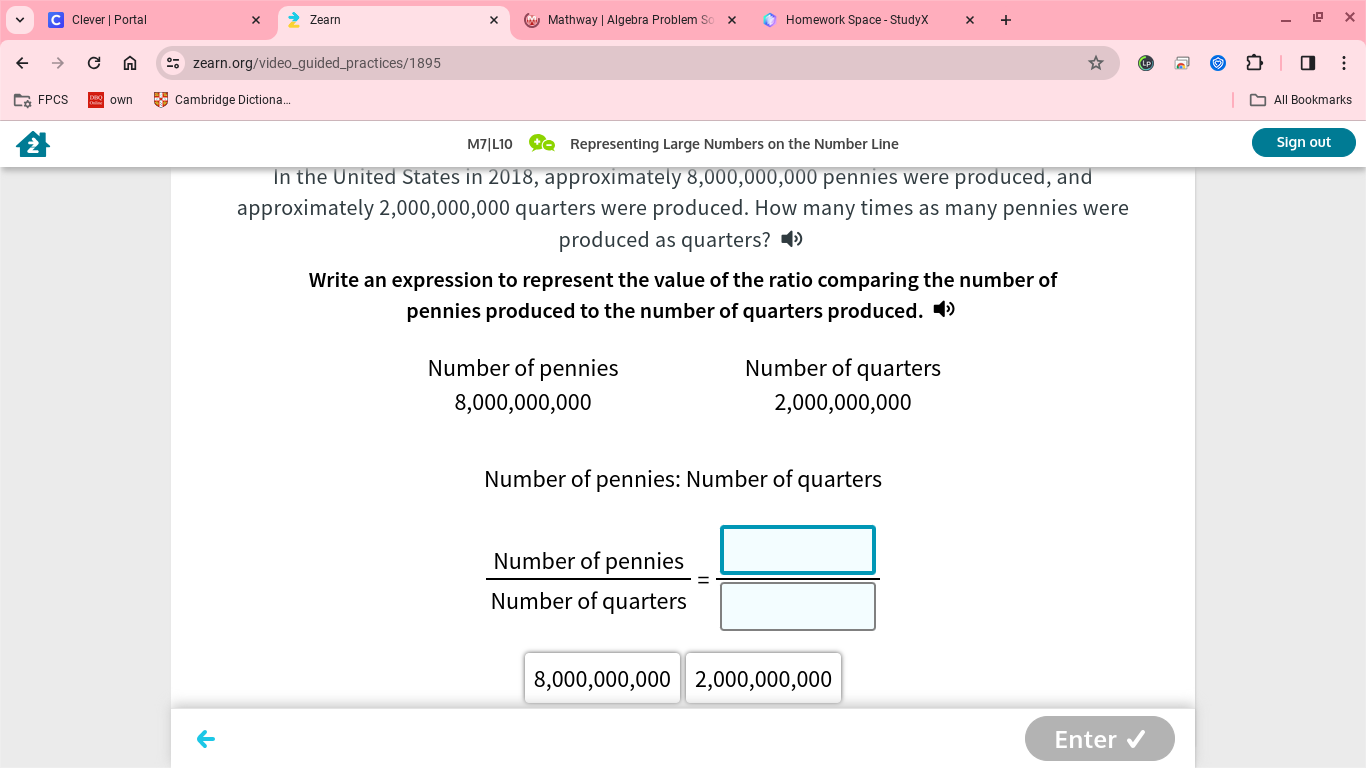The image size is (1366, 768).
Task: Click the browser forward button
Action: point(58,63)
